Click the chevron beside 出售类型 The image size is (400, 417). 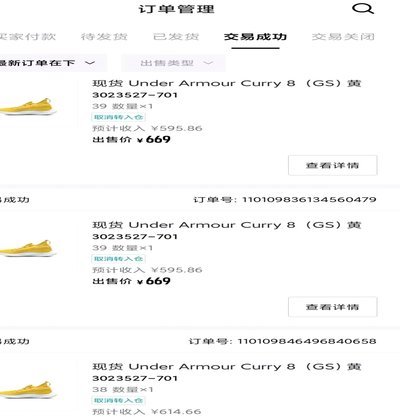pyautogui.click(x=208, y=63)
